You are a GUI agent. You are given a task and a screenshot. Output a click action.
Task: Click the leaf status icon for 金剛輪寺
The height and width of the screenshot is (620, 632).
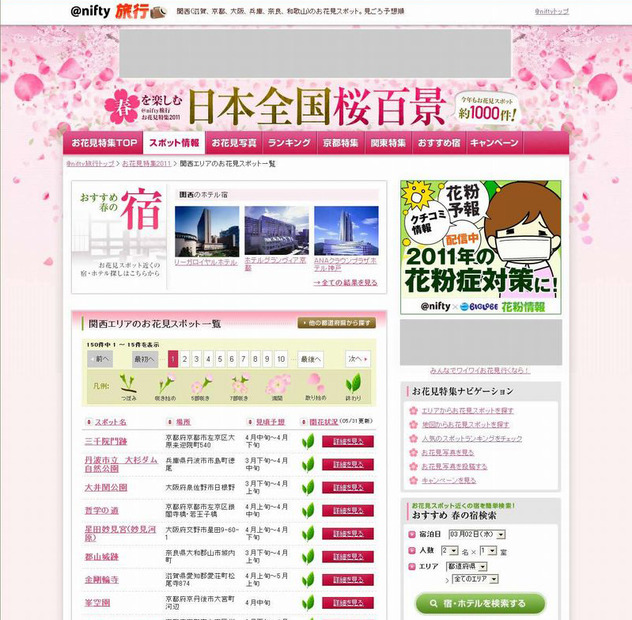pos(308,580)
